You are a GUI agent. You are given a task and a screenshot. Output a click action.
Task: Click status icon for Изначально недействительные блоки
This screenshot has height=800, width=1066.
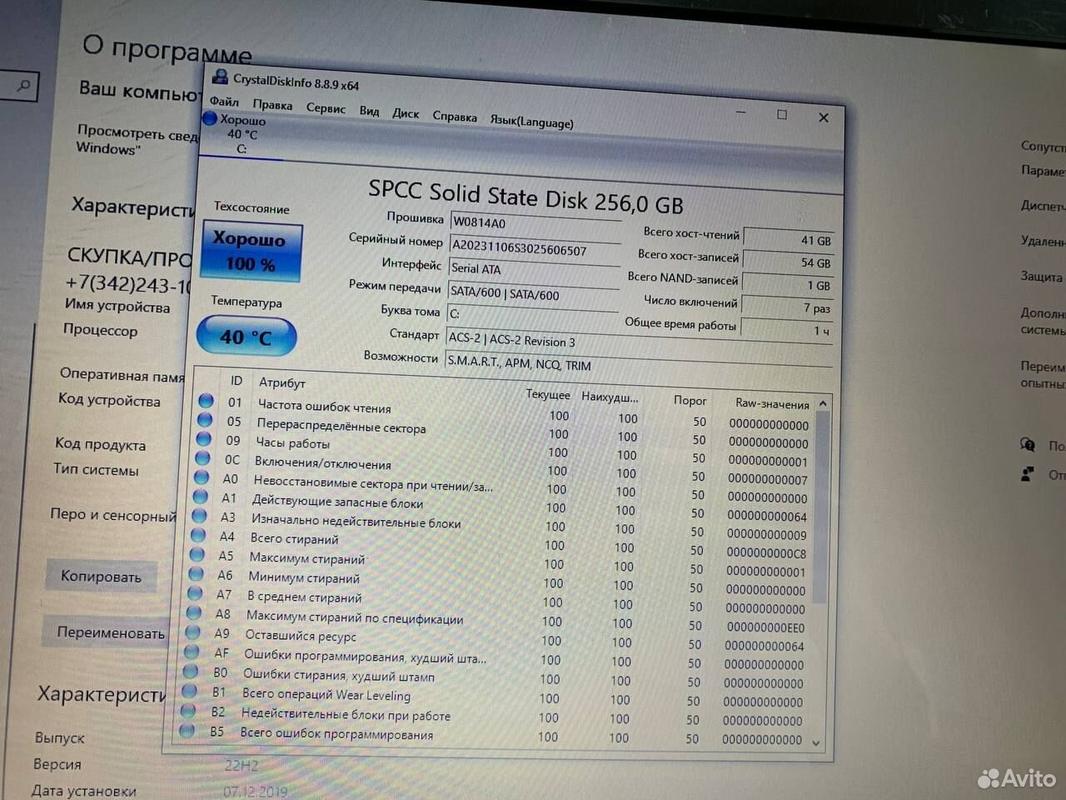click(199, 515)
